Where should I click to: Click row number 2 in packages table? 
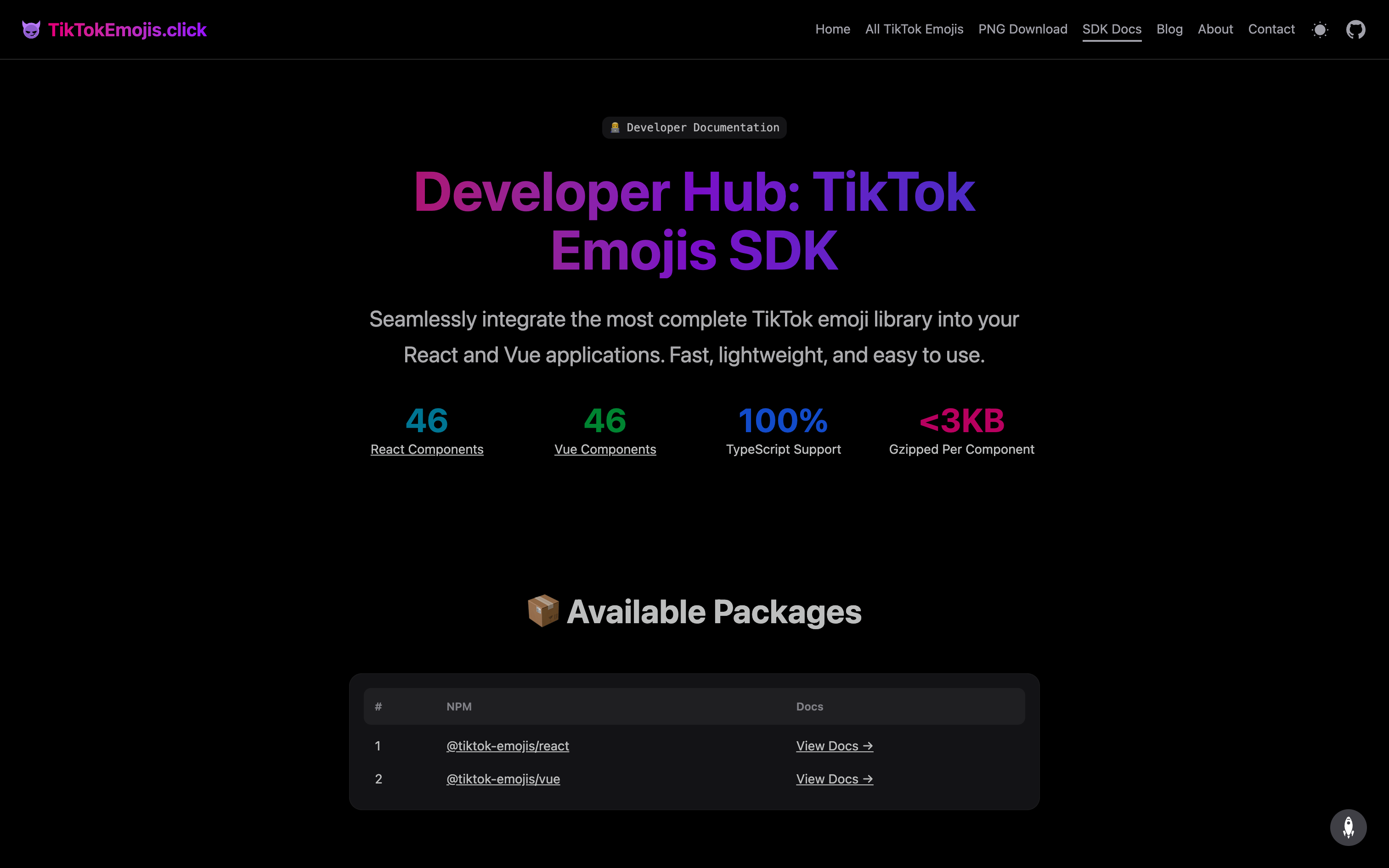378,779
